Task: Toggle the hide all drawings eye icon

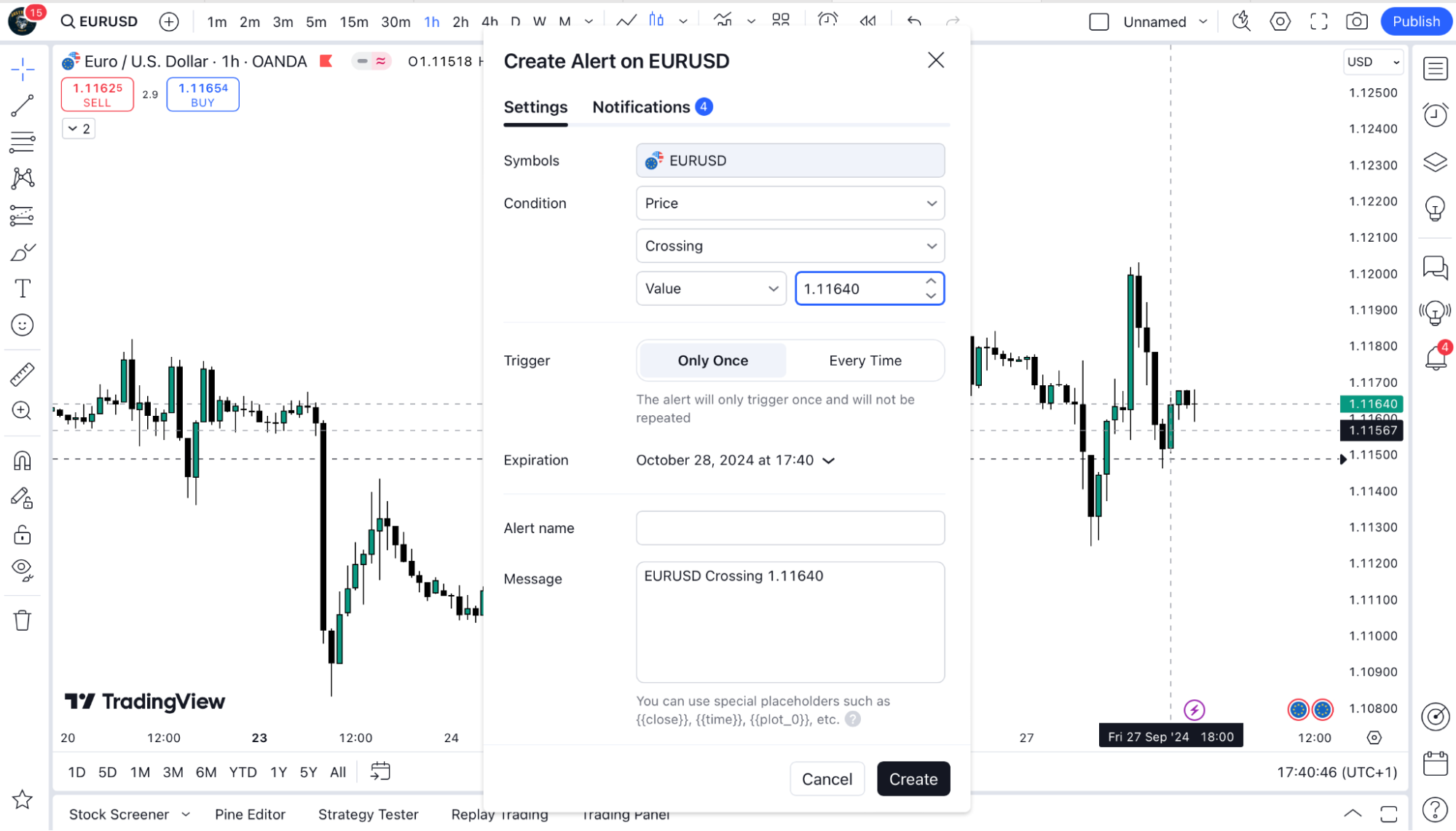Action: [23, 570]
